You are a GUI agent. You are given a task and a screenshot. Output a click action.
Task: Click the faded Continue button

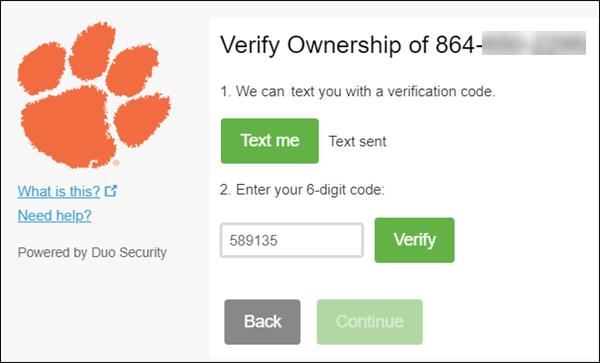tap(370, 322)
